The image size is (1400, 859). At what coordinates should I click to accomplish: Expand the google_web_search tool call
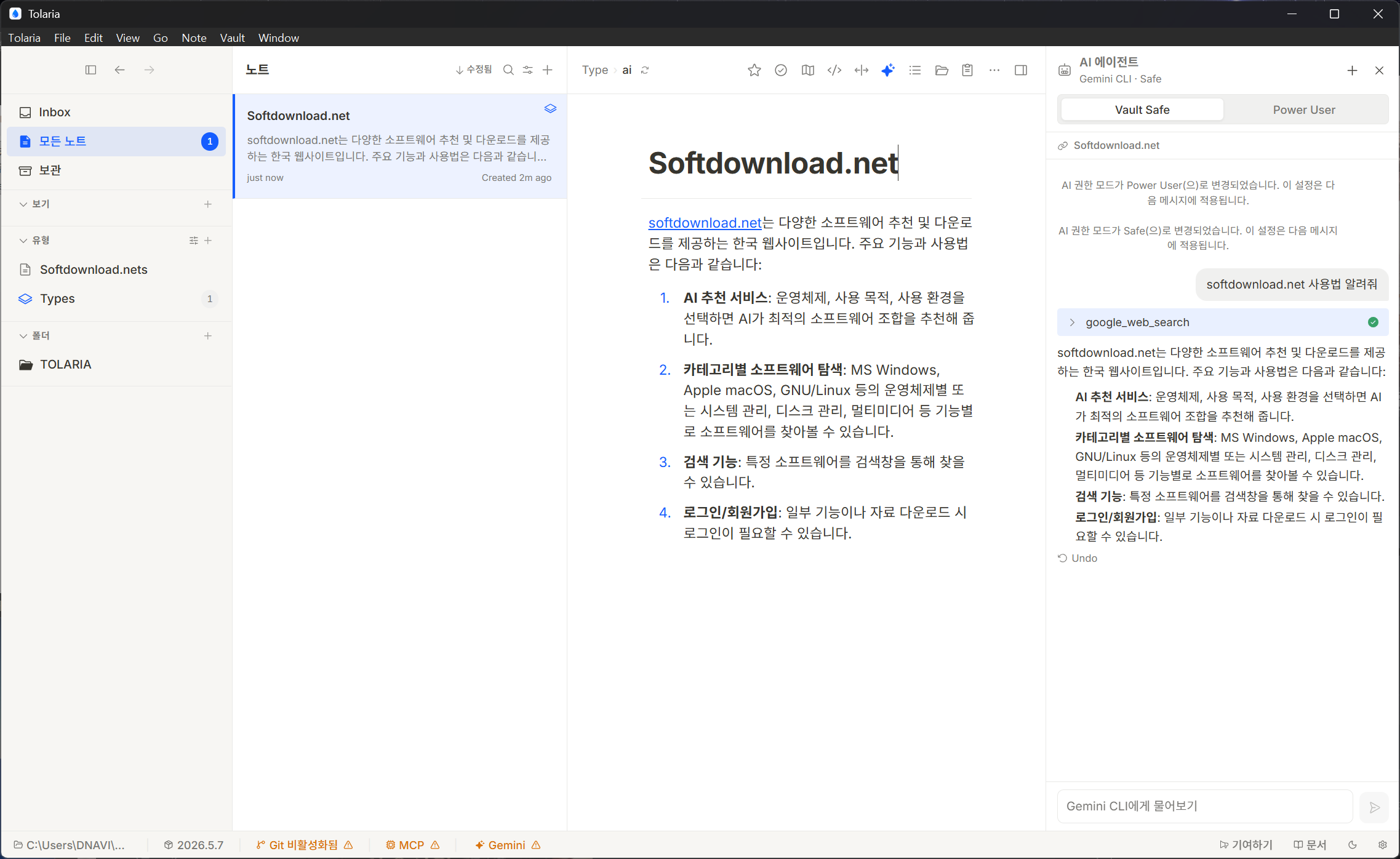point(1222,322)
